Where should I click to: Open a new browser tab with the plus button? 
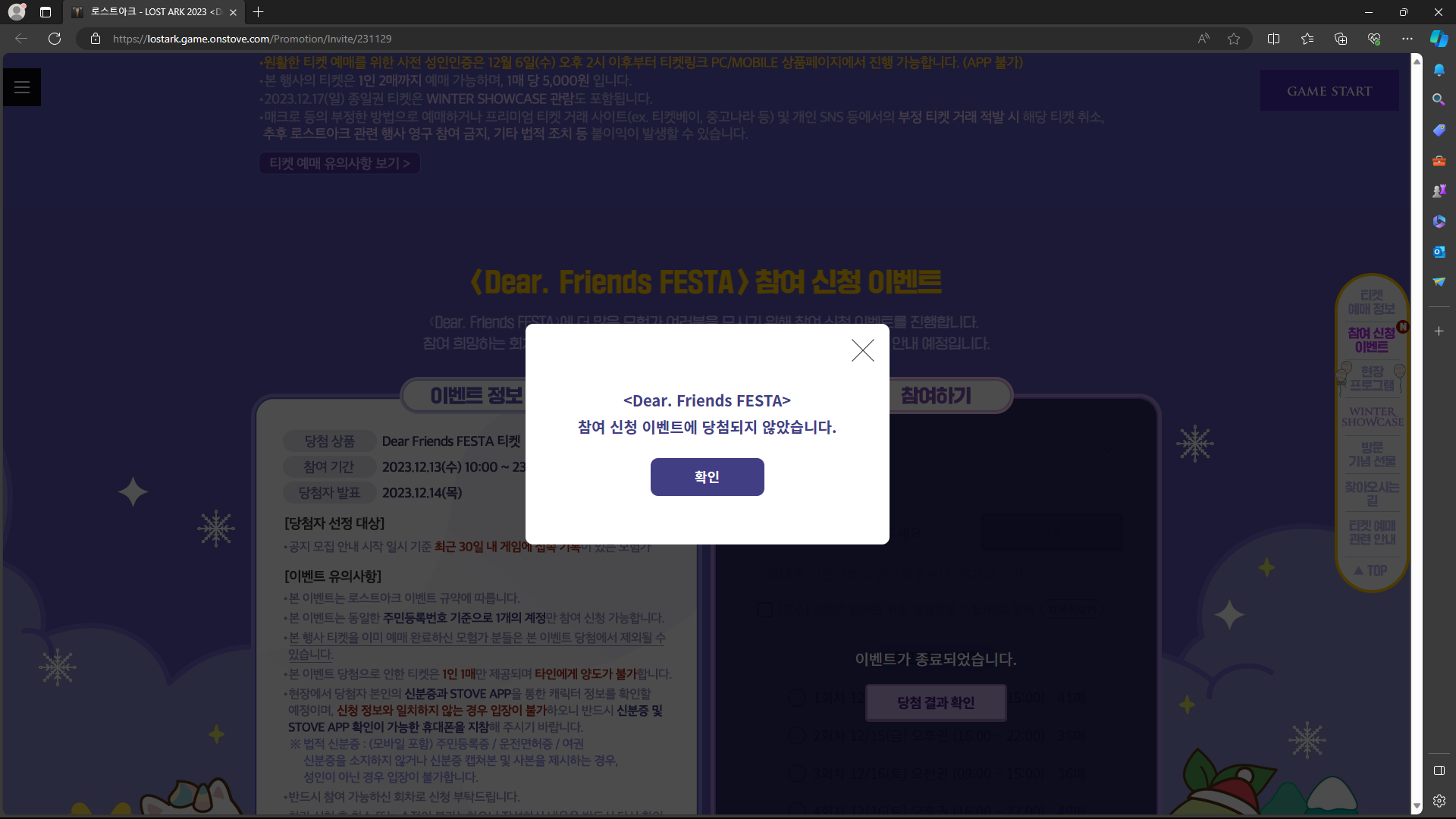tap(258, 12)
